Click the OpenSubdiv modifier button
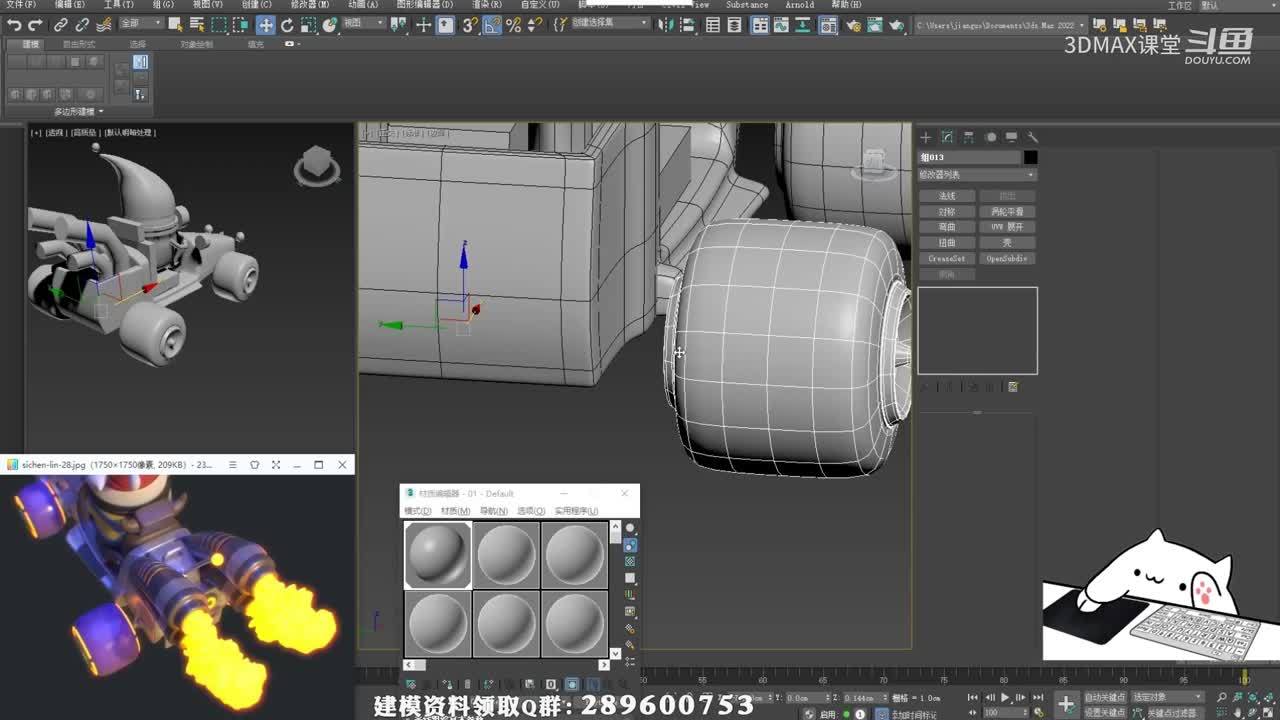The height and width of the screenshot is (720, 1280). [1007, 258]
